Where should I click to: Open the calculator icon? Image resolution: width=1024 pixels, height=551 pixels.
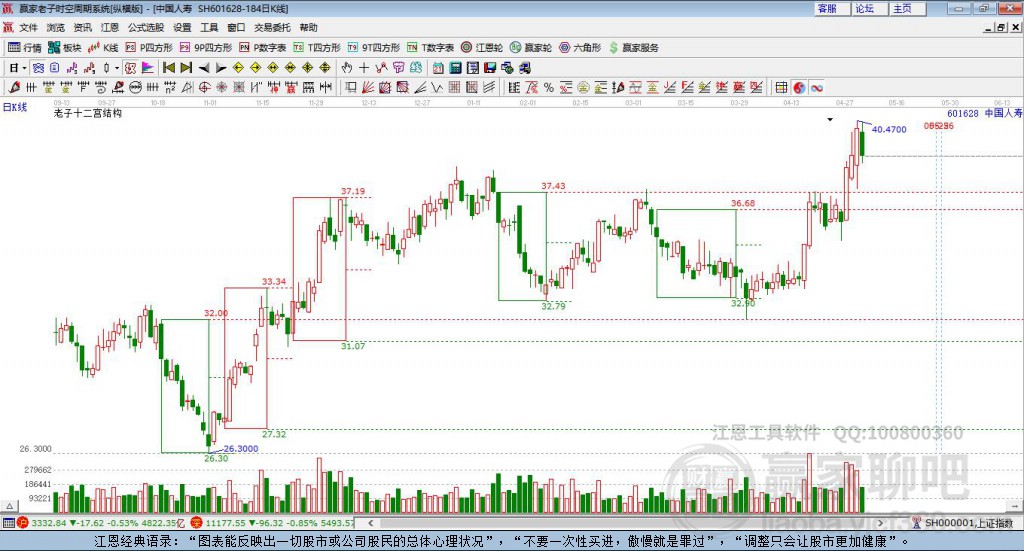point(456,68)
